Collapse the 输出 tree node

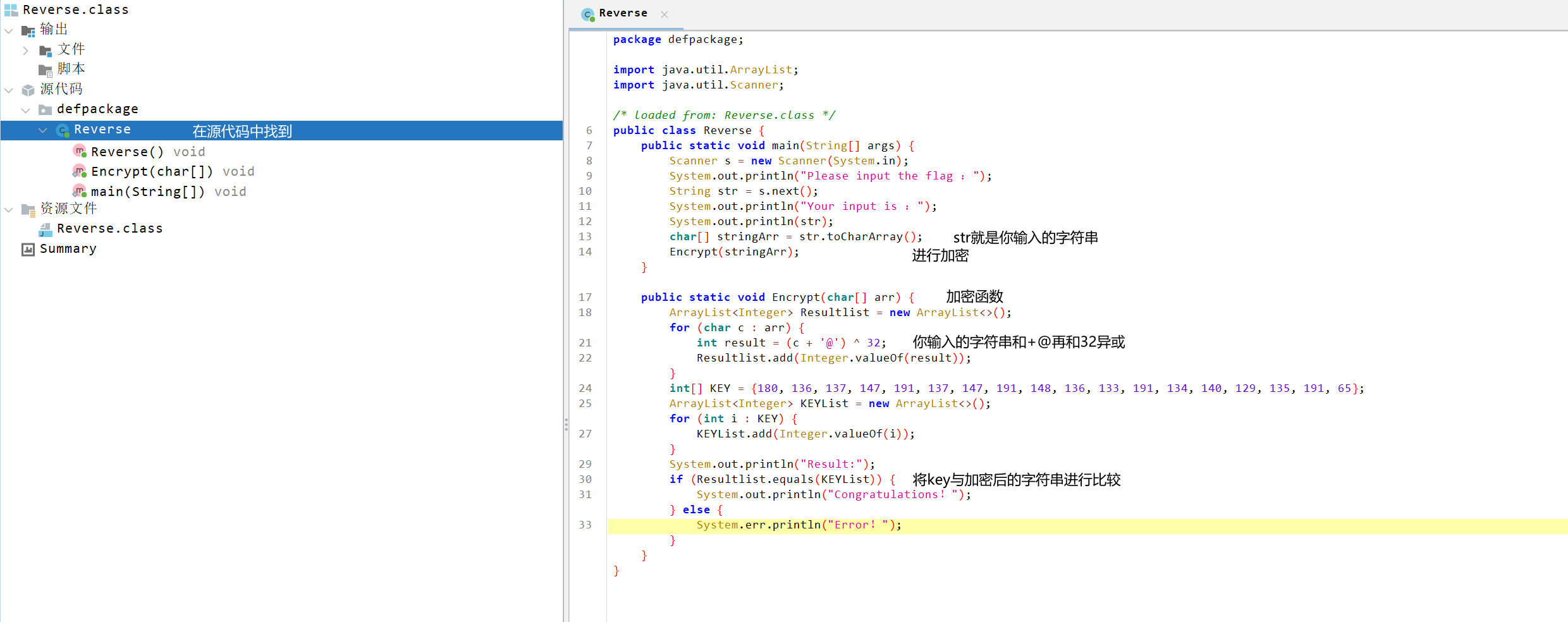pyautogui.click(x=9, y=30)
